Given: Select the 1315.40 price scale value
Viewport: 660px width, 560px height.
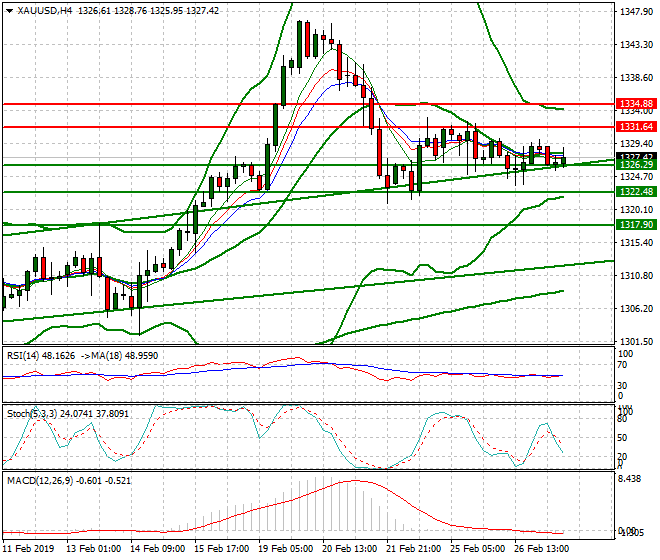Looking at the screenshot, I should point(636,243).
